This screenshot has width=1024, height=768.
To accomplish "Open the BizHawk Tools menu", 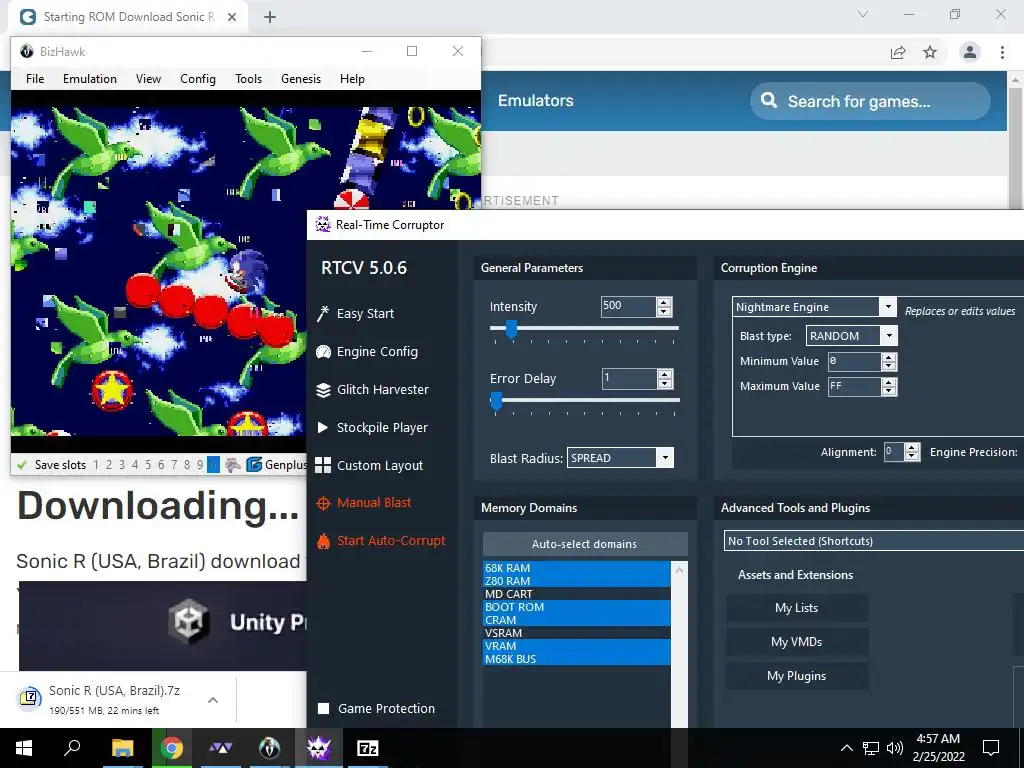I will tap(248, 78).
